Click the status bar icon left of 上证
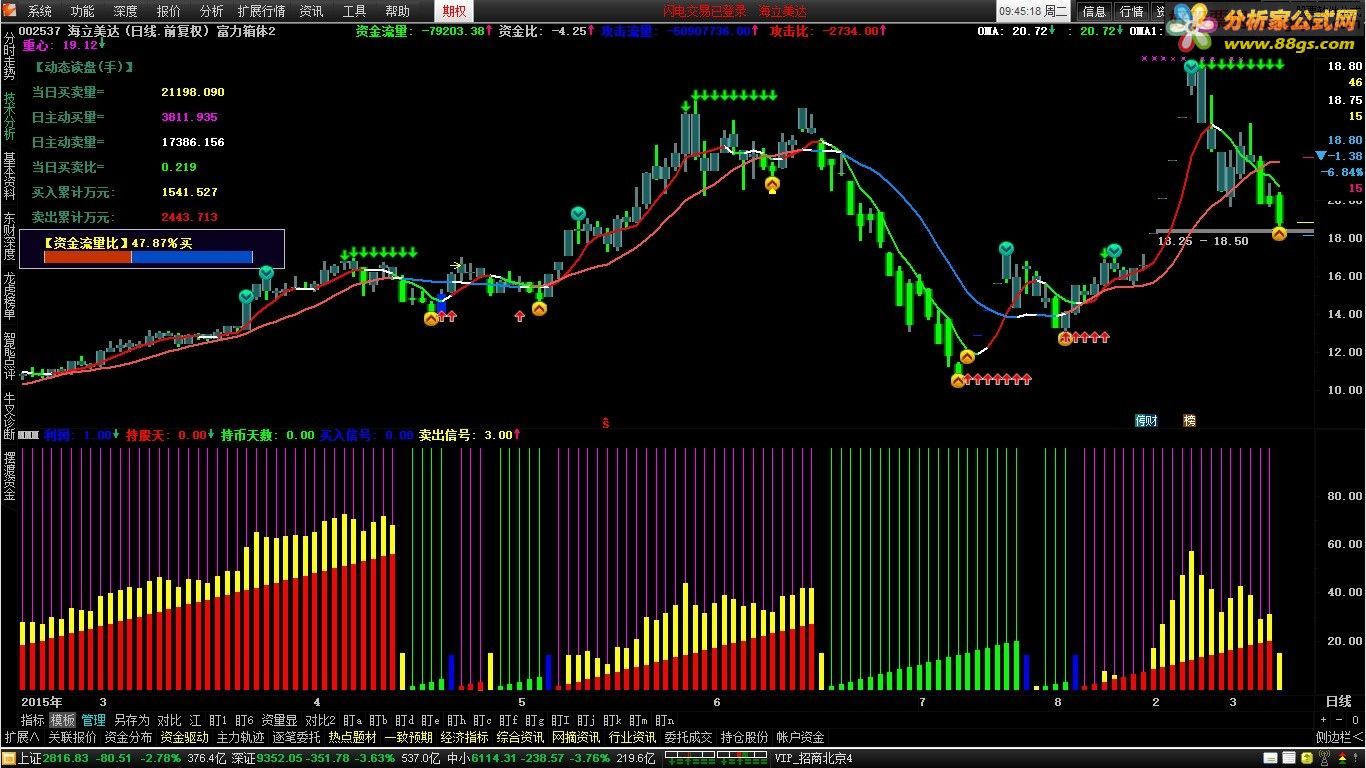Image resolution: width=1366 pixels, height=768 pixels. point(9,758)
